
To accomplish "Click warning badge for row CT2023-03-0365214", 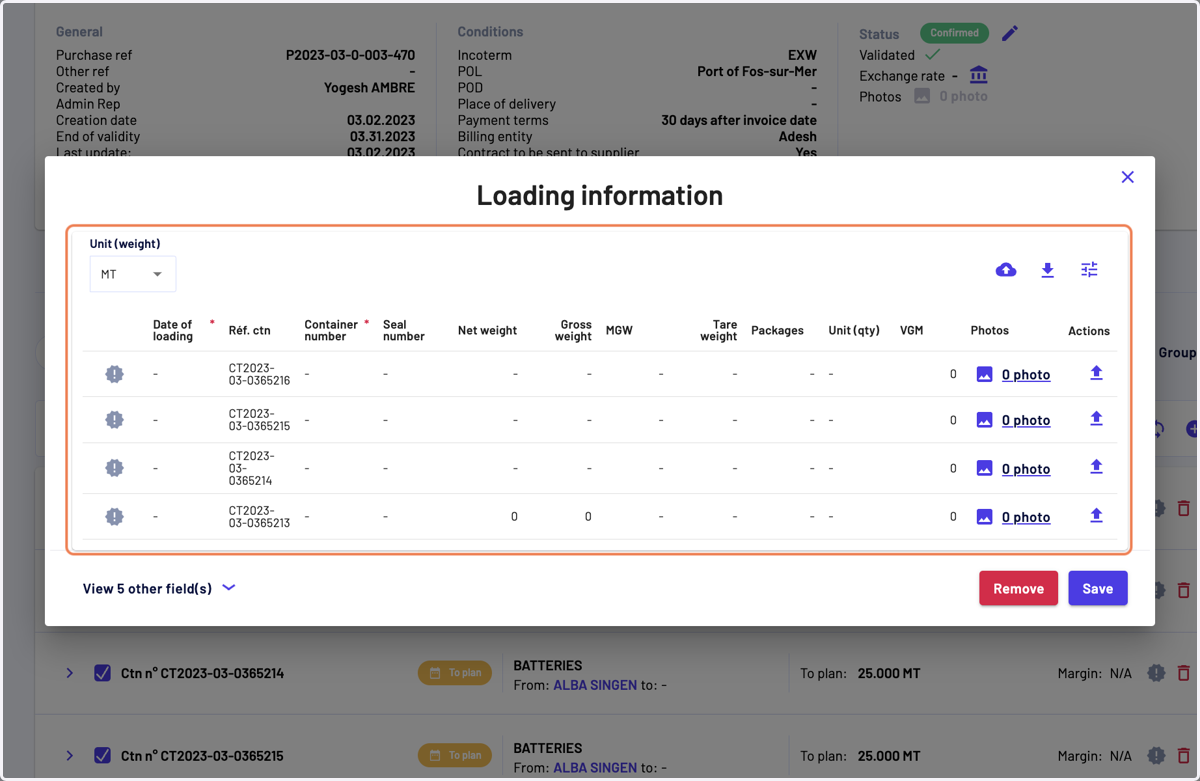I will pyautogui.click(x=115, y=468).
